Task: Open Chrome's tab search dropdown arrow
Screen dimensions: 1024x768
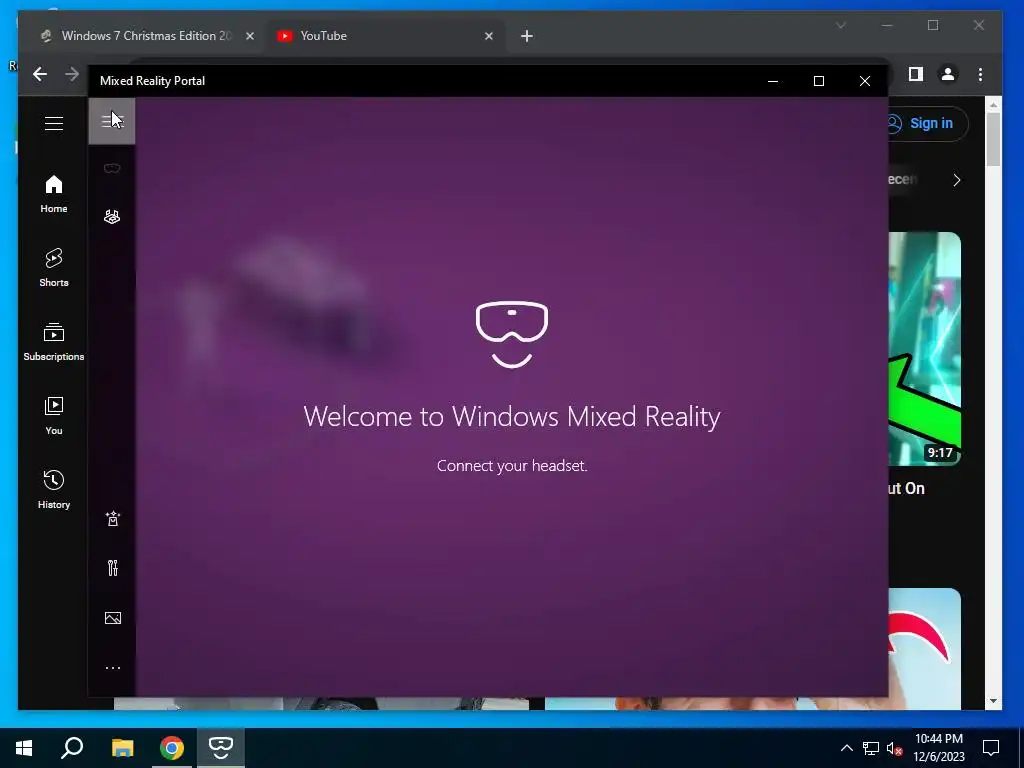Action: (x=840, y=25)
